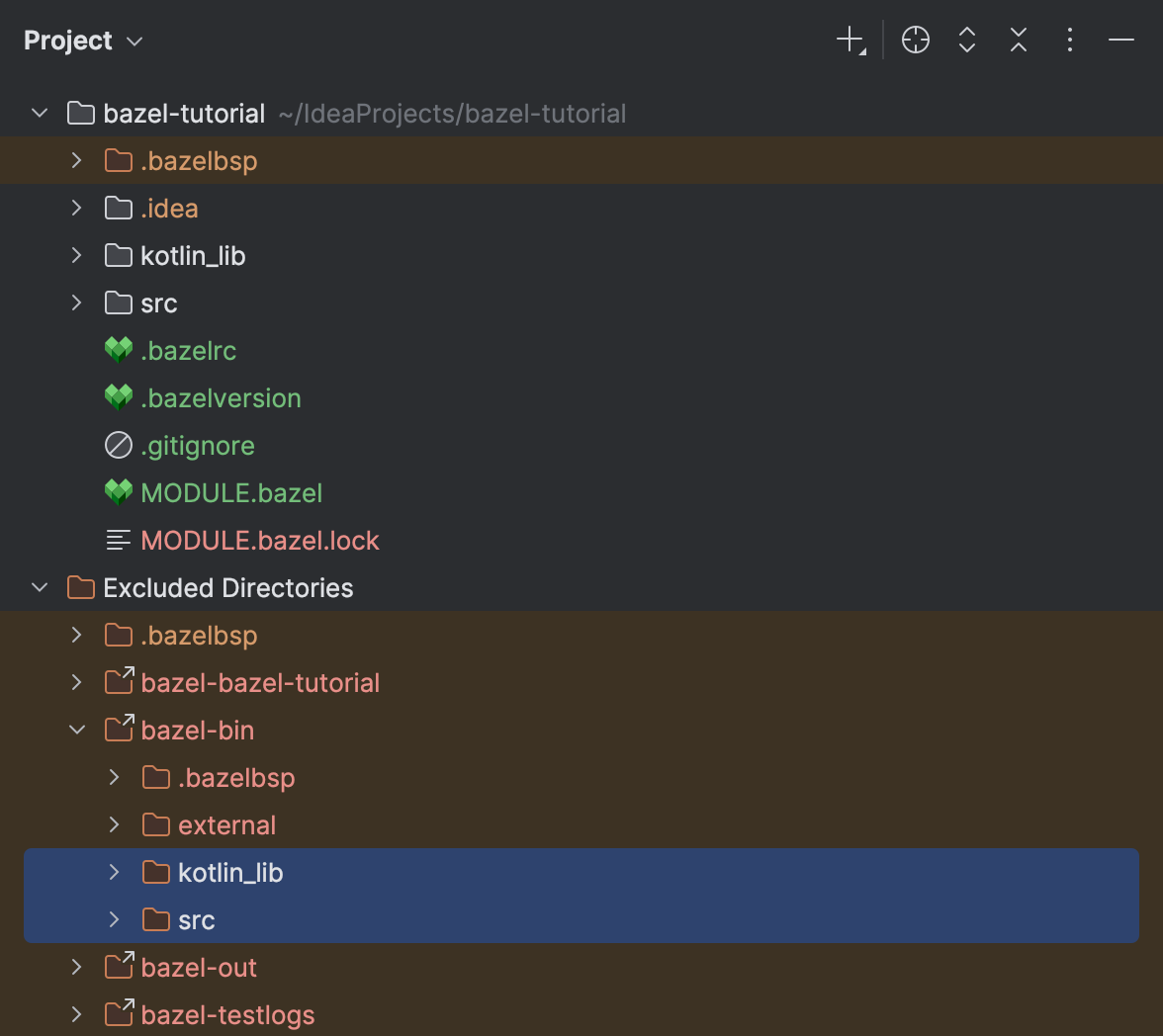The height and width of the screenshot is (1036, 1163).
Task: Collapse the Excluded Directories node
Action: click(39, 587)
